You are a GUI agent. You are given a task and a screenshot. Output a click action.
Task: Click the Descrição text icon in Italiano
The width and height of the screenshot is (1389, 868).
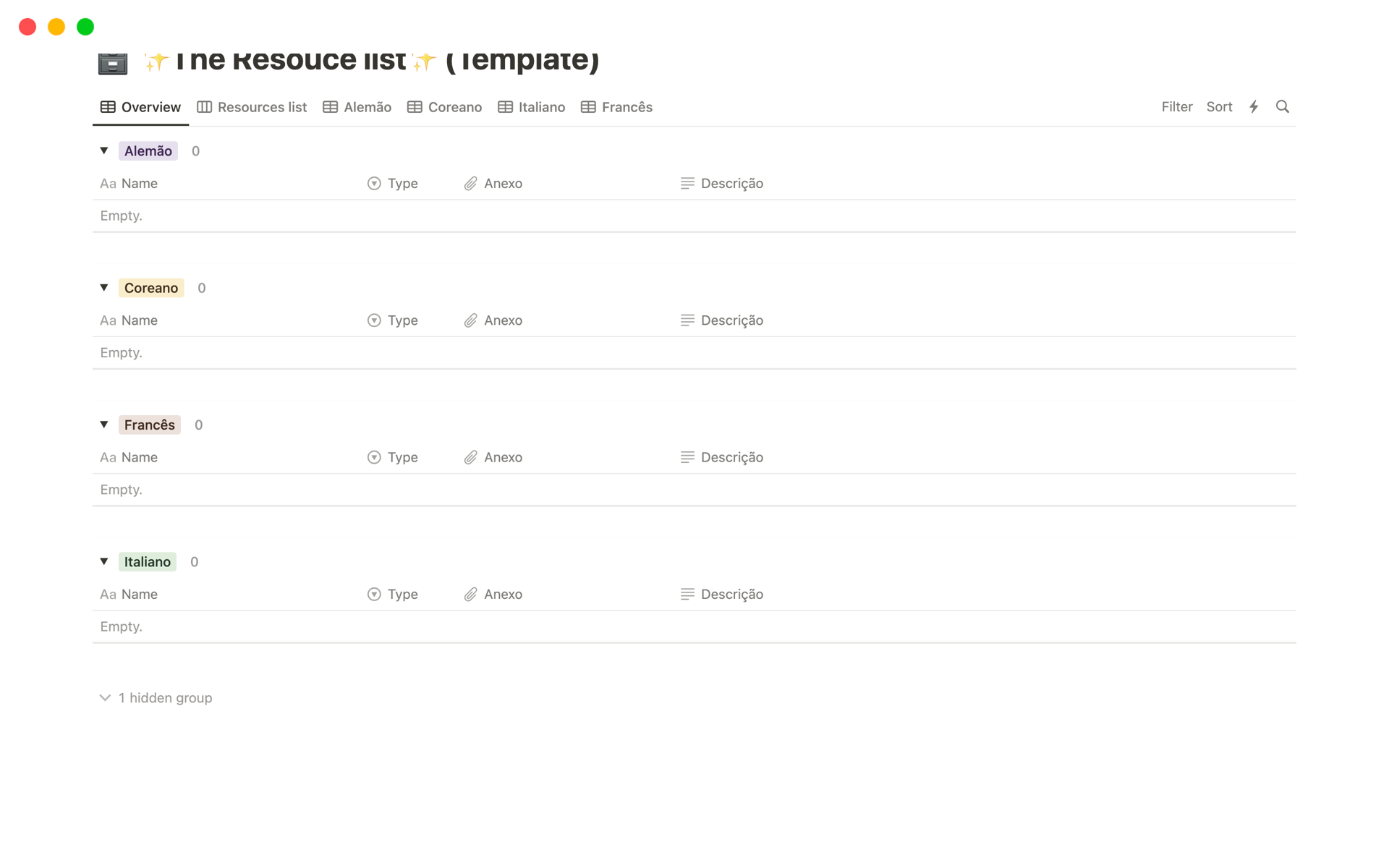click(687, 594)
